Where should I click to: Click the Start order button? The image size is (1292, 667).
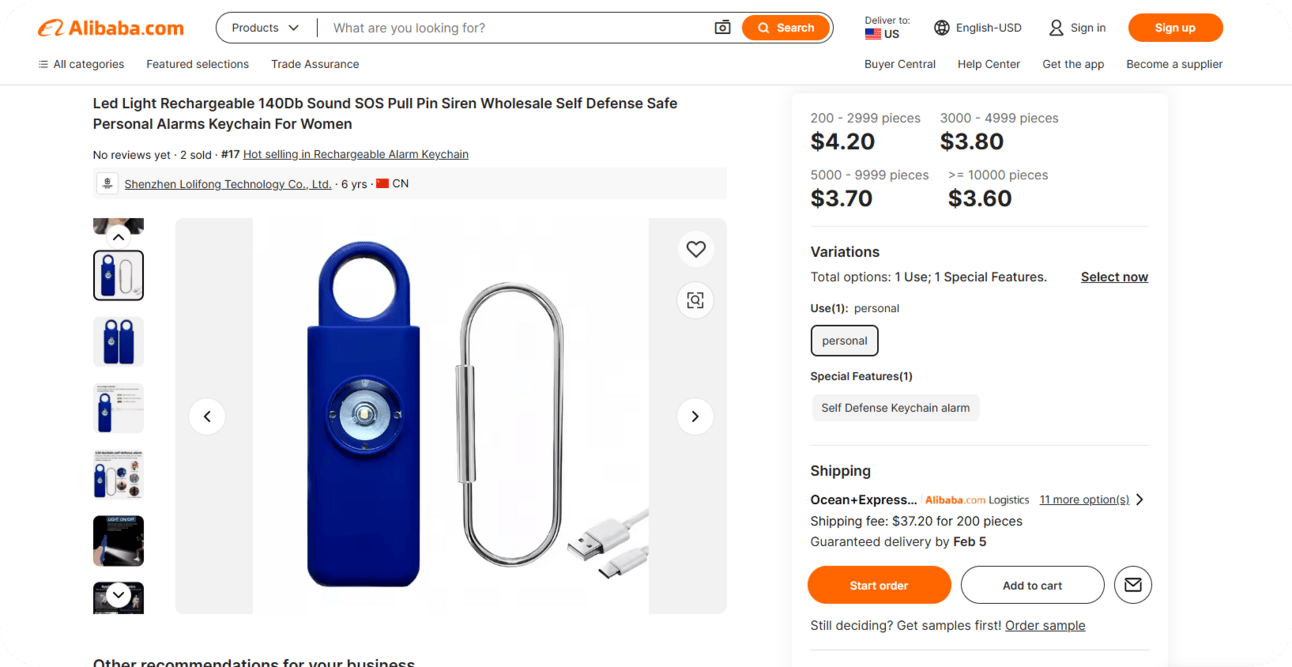[879, 585]
